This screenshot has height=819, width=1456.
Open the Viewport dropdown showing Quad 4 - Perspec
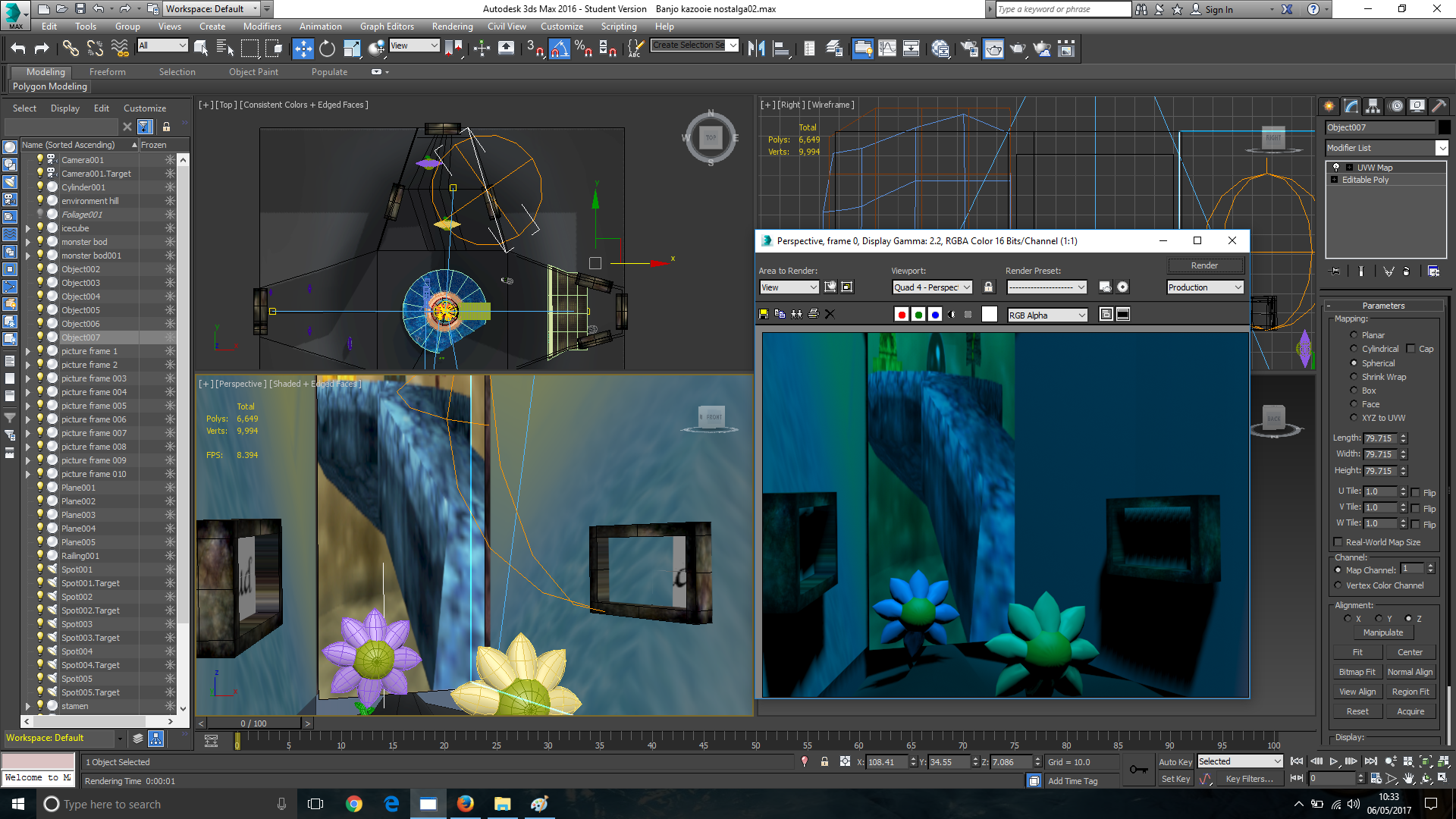coord(931,287)
